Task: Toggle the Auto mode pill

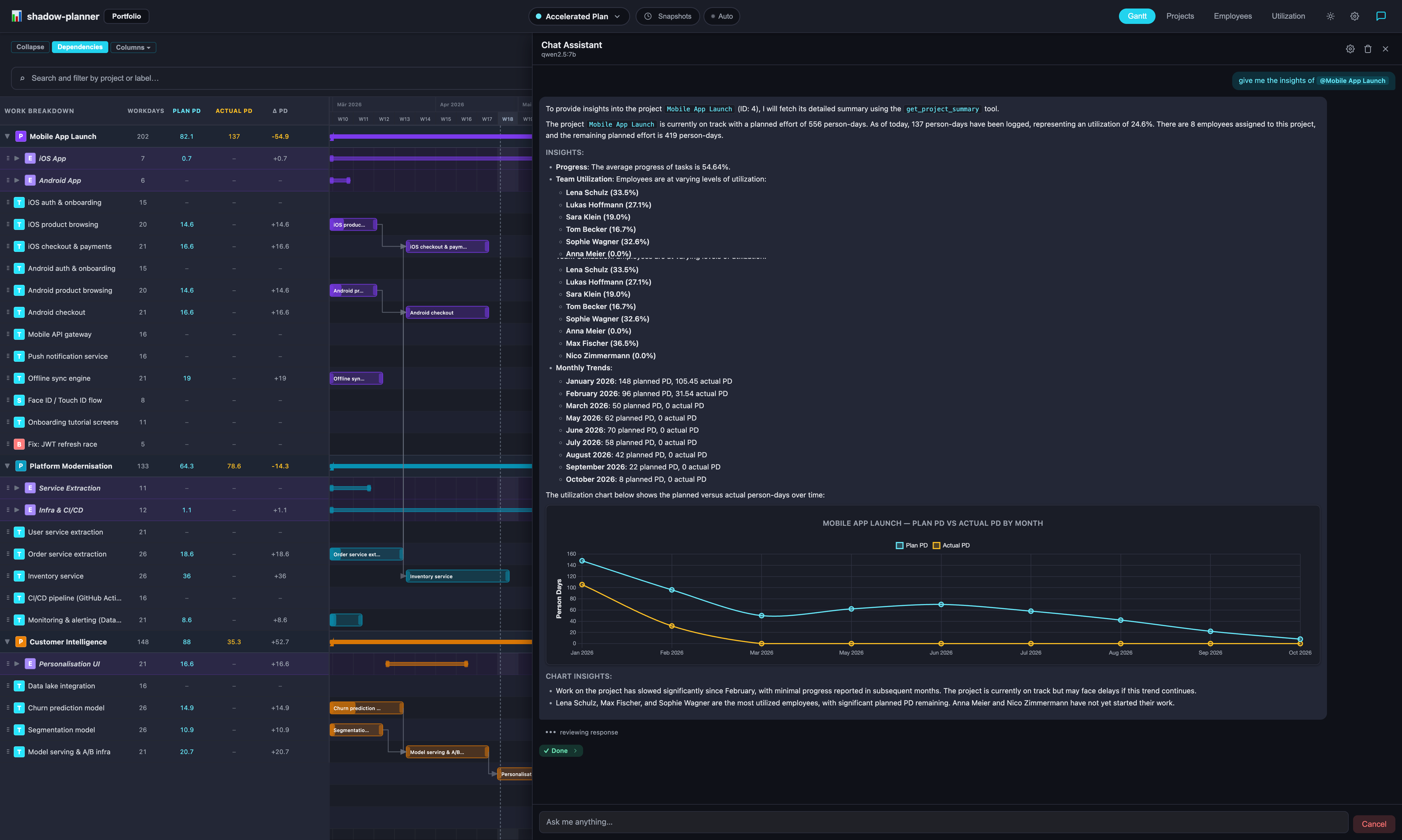Action: 721,16
